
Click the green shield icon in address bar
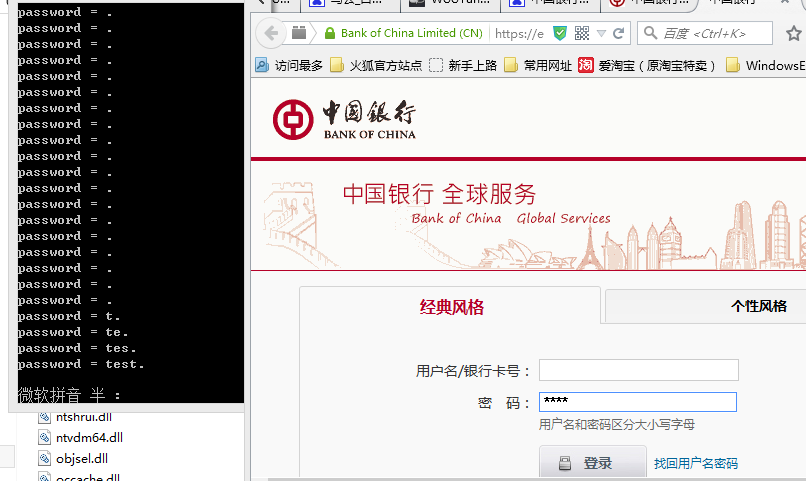point(560,33)
